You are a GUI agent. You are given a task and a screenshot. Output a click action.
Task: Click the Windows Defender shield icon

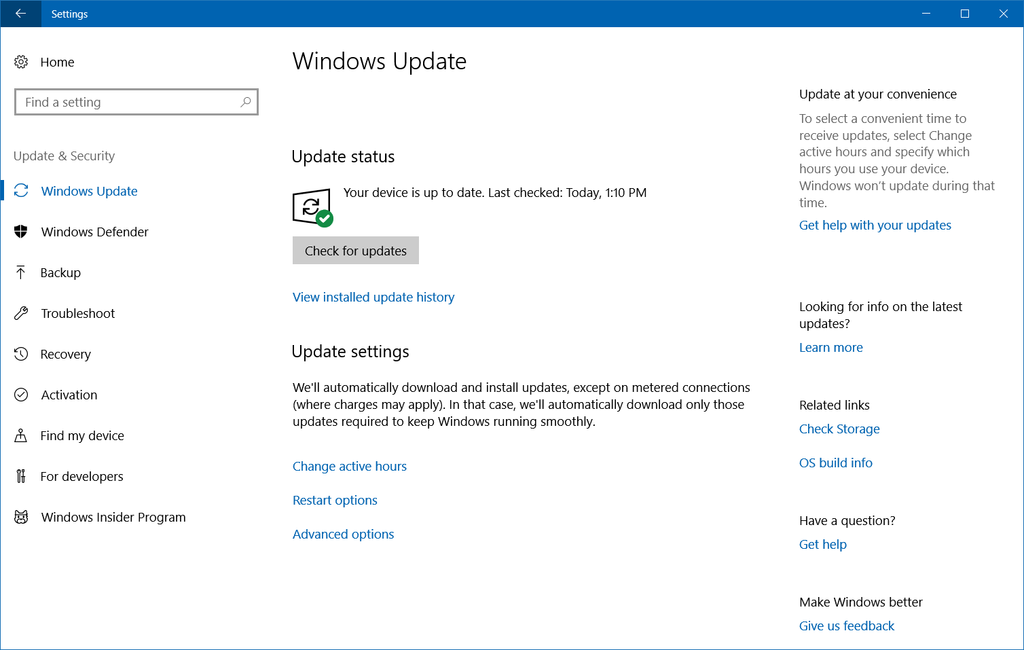click(21, 232)
